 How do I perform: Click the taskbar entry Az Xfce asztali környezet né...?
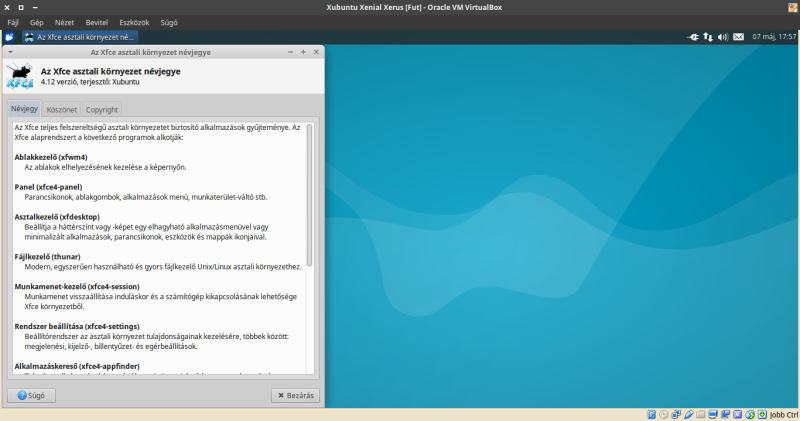pyautogui.click(x=80, y=37)
